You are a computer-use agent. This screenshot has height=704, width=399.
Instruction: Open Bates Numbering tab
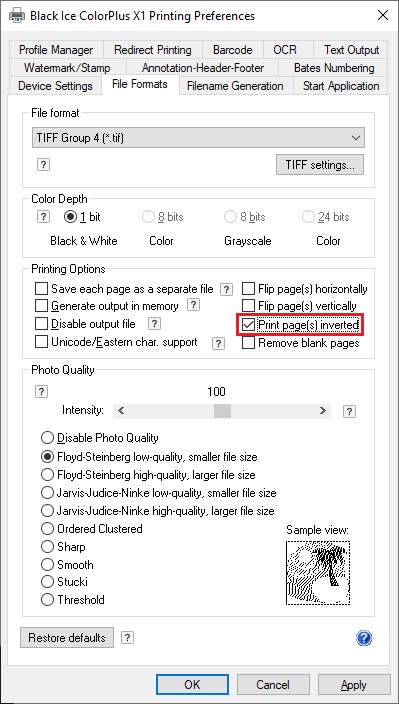334,68
